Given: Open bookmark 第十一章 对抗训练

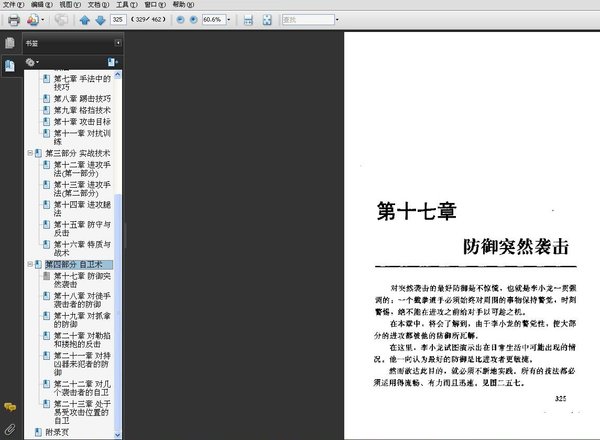Looking at the screenshot, I should click(x=82, y=137).
